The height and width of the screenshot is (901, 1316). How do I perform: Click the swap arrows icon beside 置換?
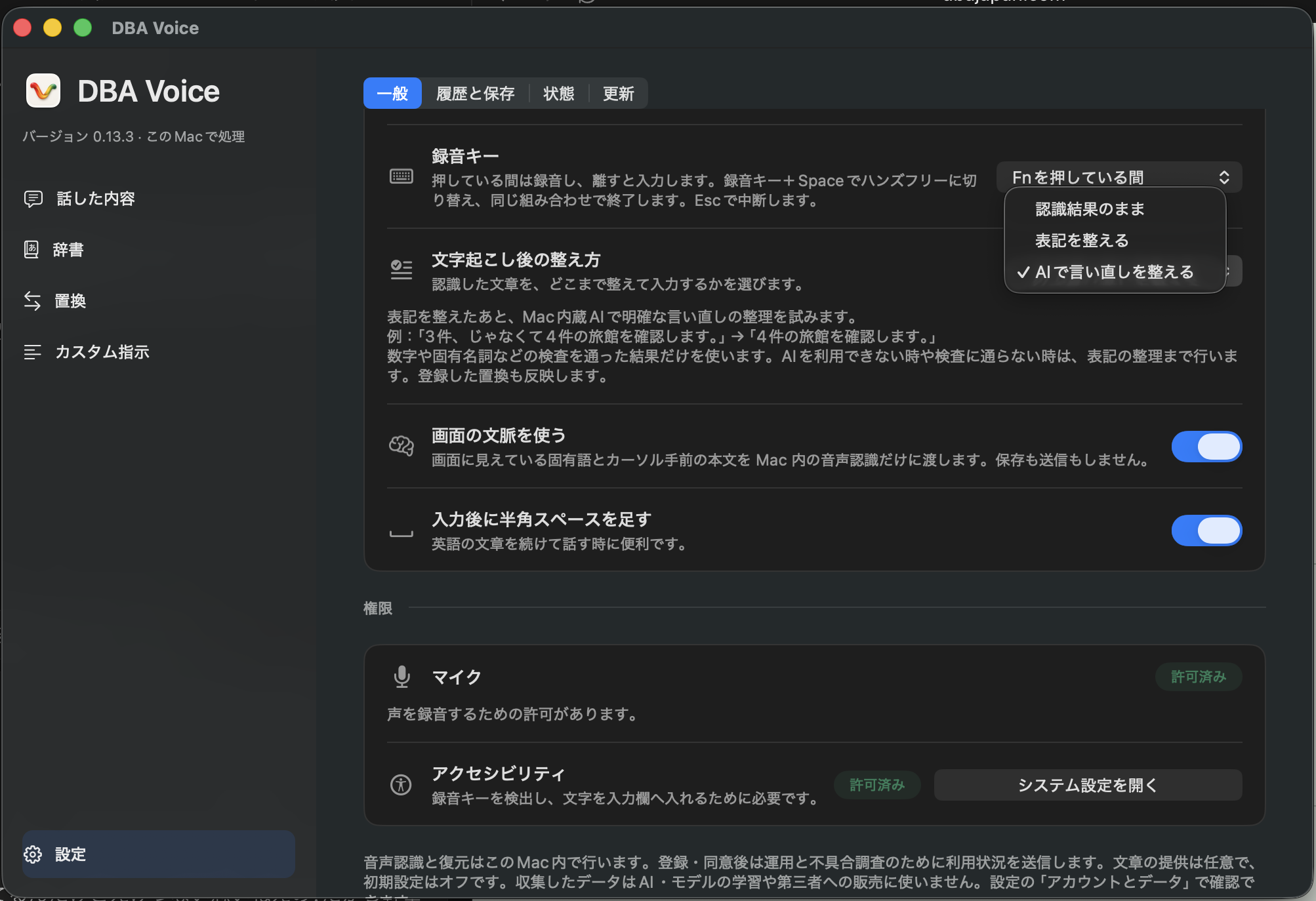(x=32, y=301)
